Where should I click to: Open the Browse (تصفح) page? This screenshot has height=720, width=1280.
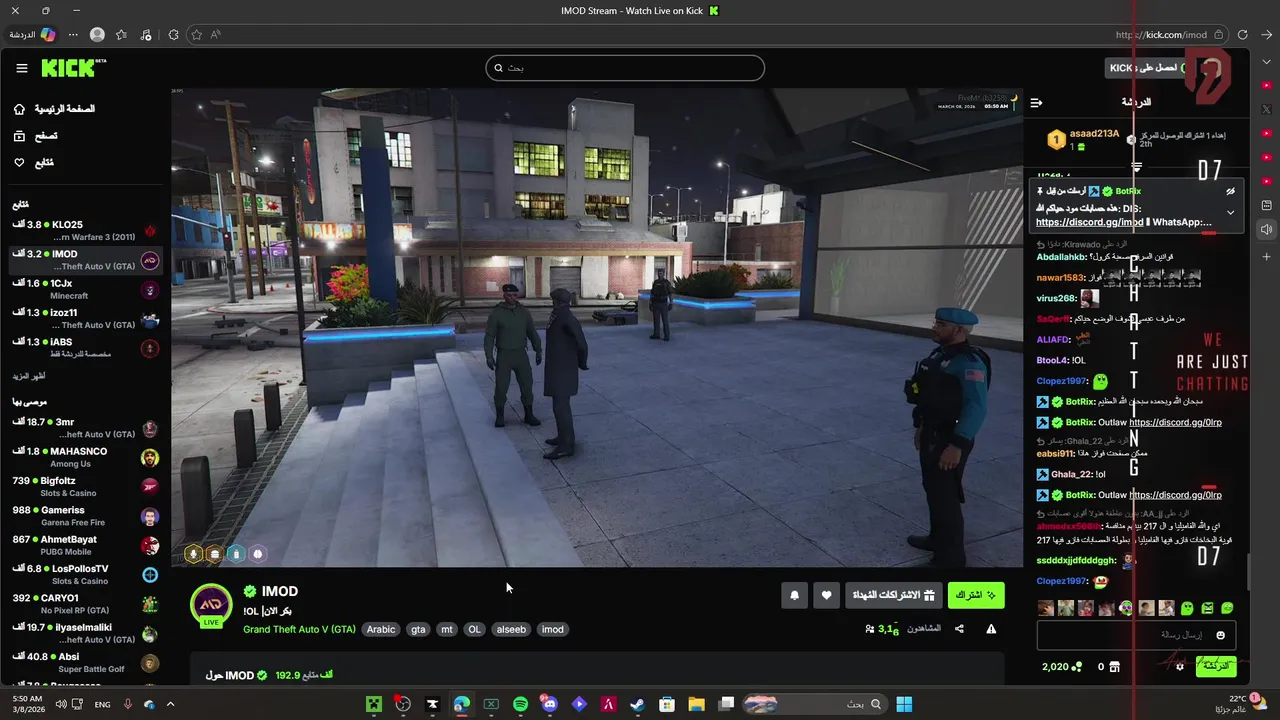tap(36, 136)
